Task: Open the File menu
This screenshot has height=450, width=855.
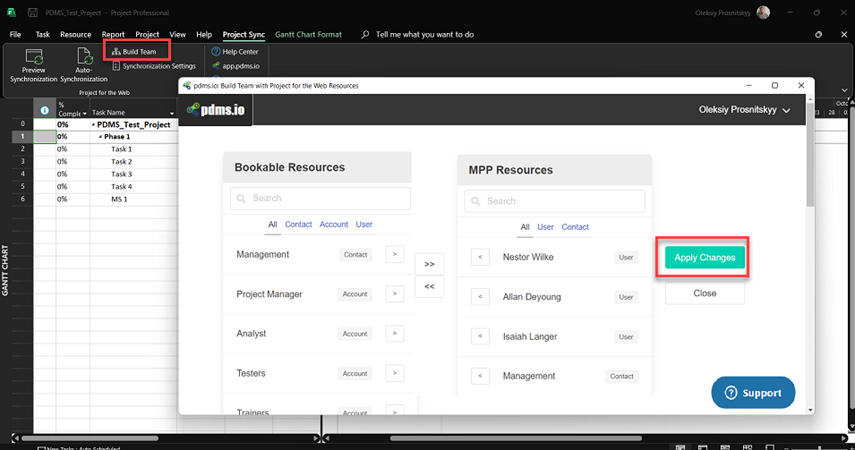Action: [15, 34]
